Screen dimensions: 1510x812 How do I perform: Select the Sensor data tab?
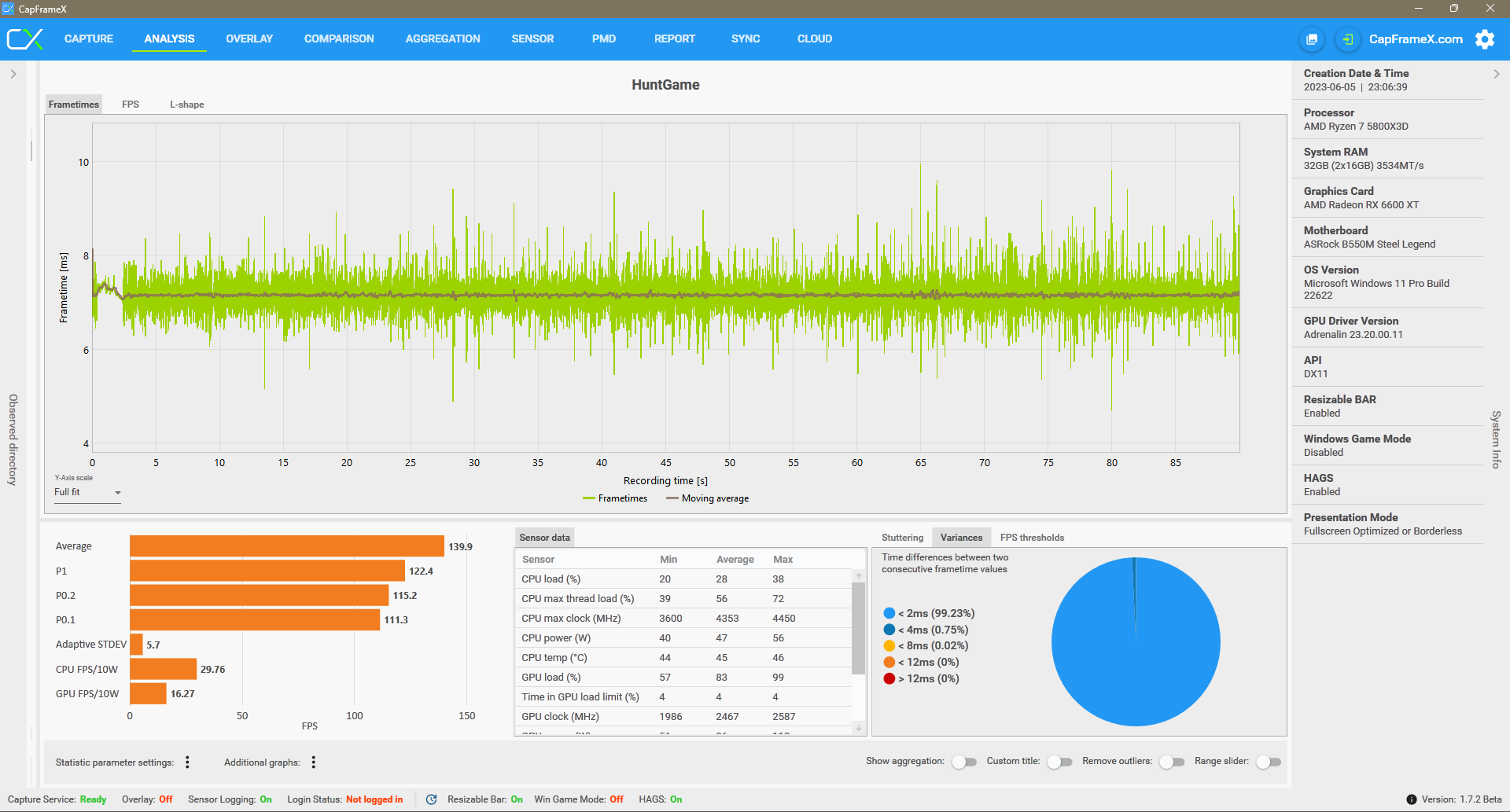(x=544, y=538)
